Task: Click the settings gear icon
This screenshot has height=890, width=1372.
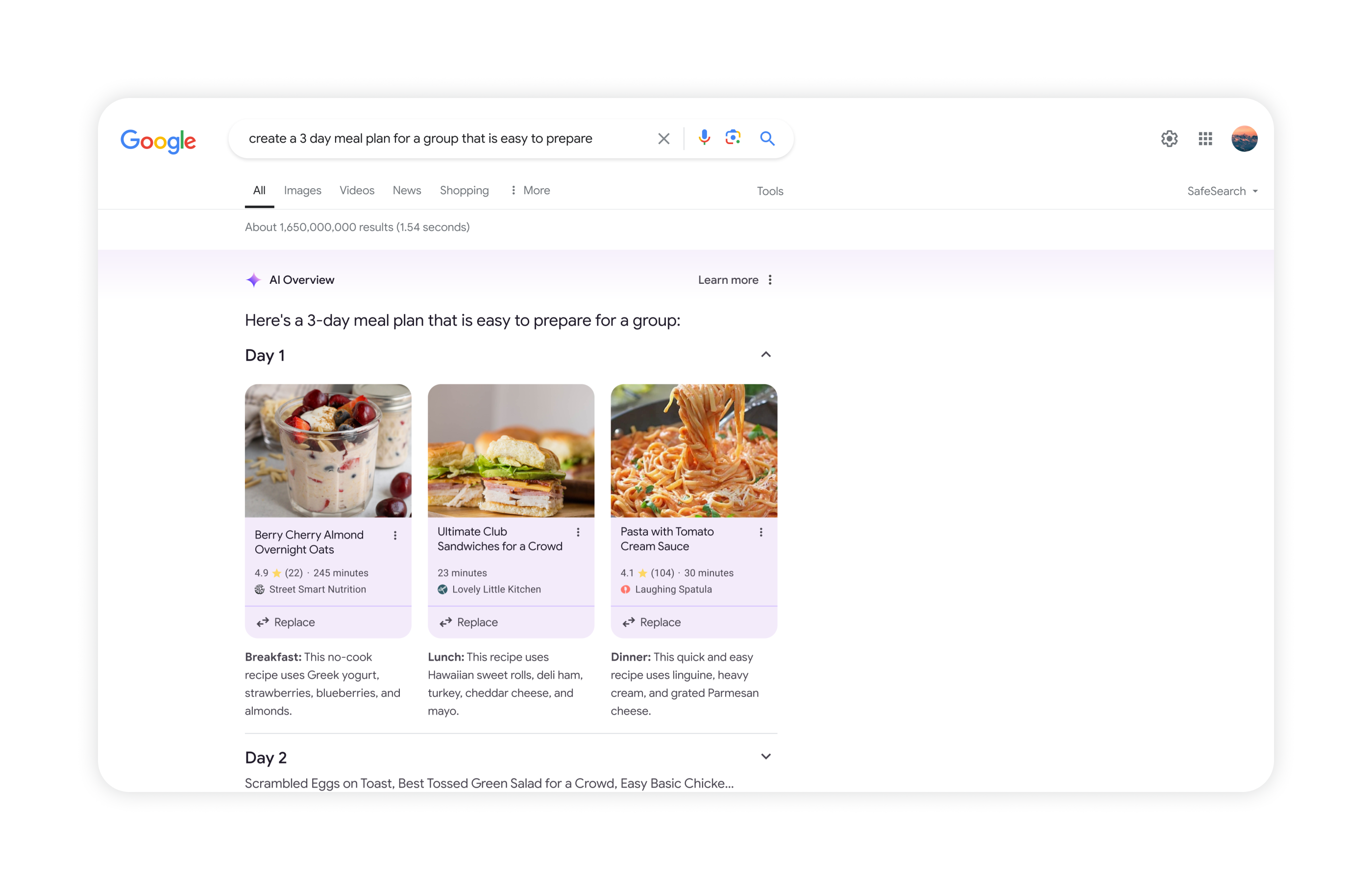Action: click(1169, 138)
